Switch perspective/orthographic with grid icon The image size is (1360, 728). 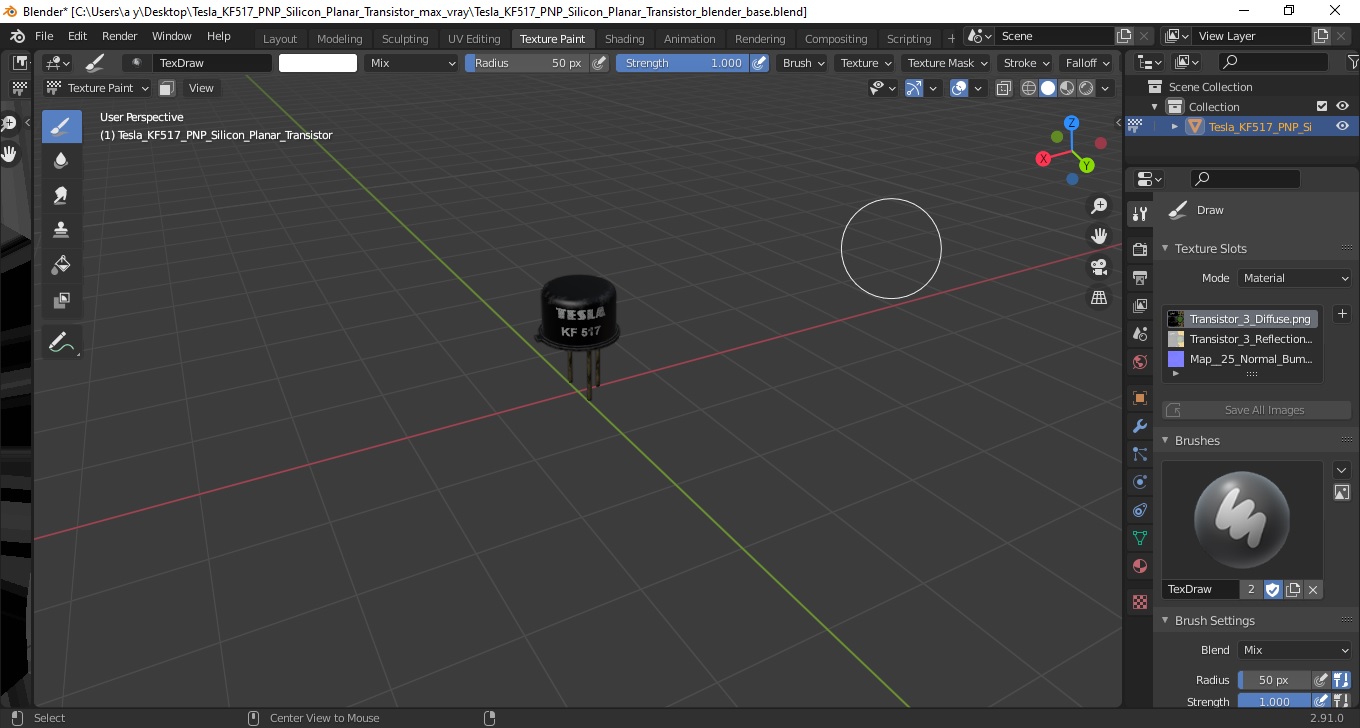(1099, 297)
